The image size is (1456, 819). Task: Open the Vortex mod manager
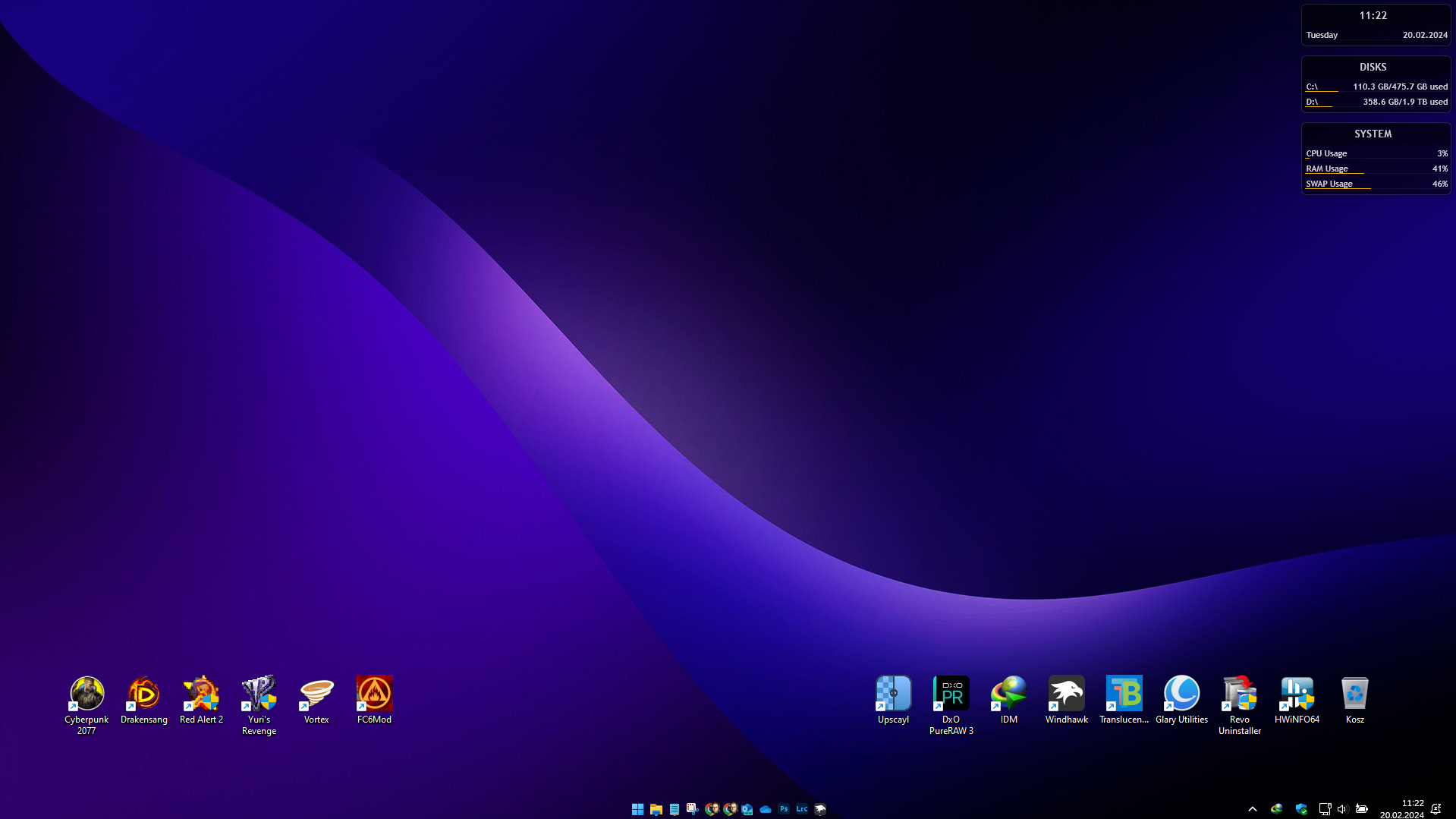point(316,693)
